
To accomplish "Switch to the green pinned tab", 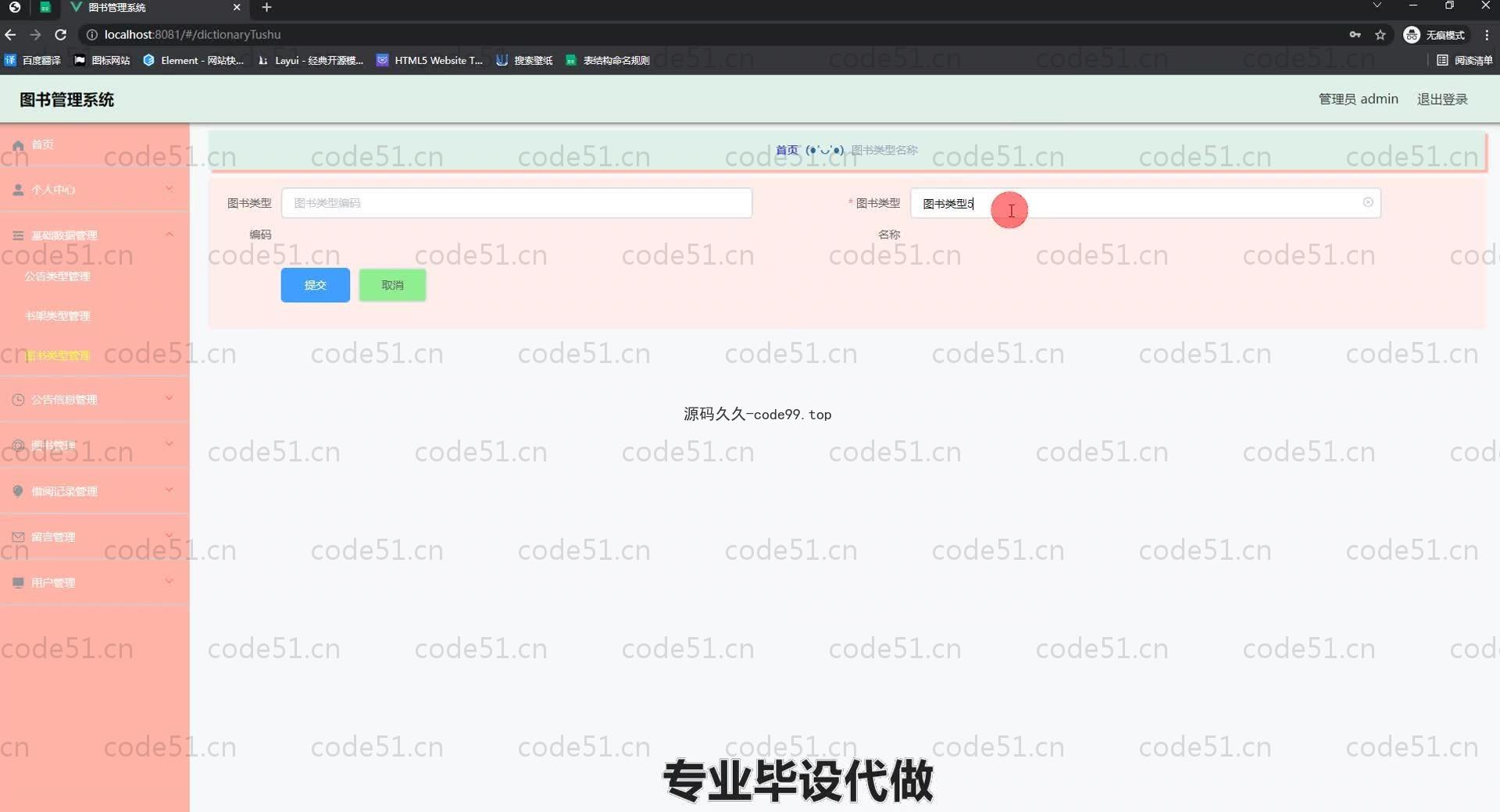I will [x=45, y=7].
